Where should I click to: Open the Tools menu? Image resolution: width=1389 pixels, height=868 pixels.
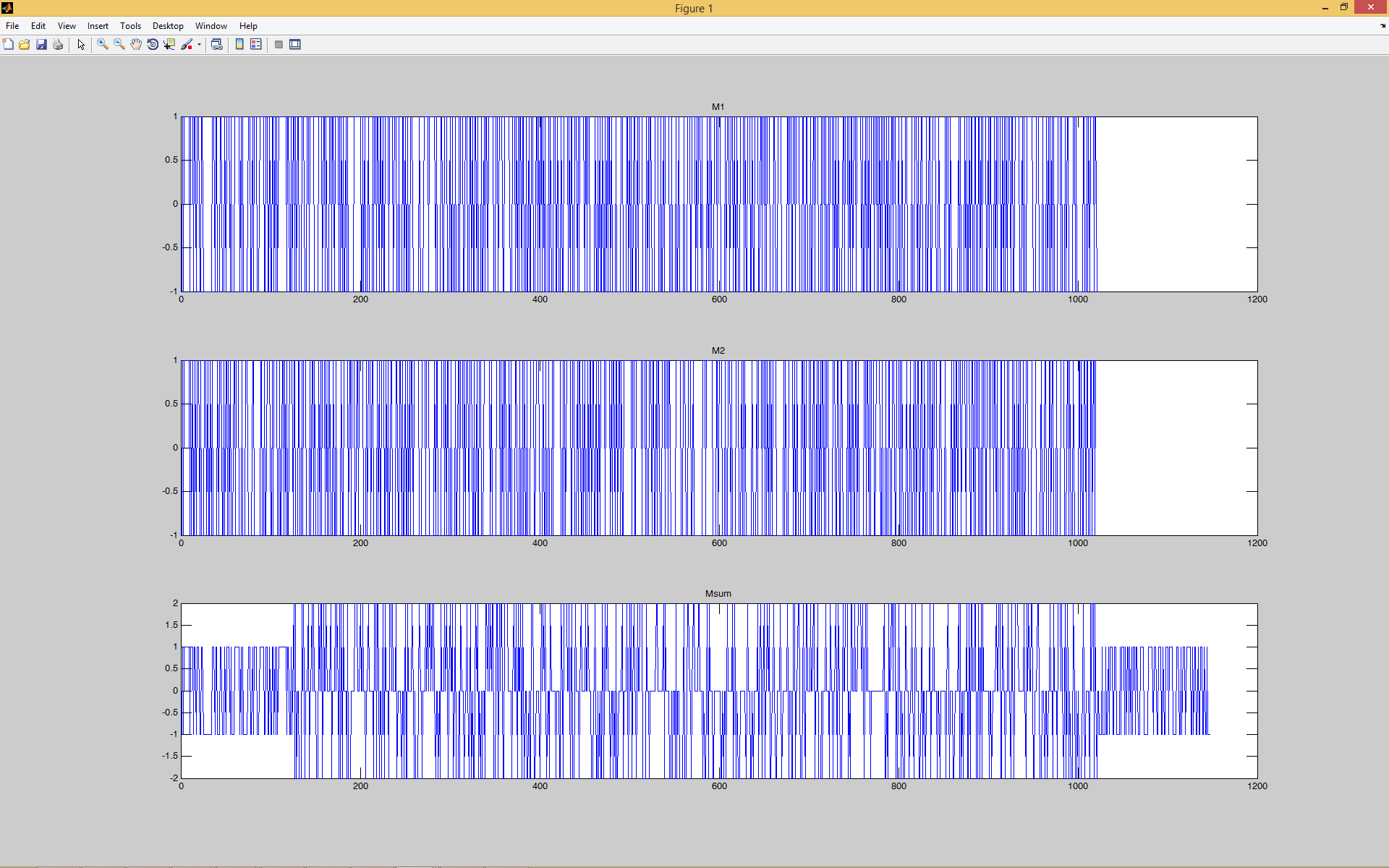130,26
